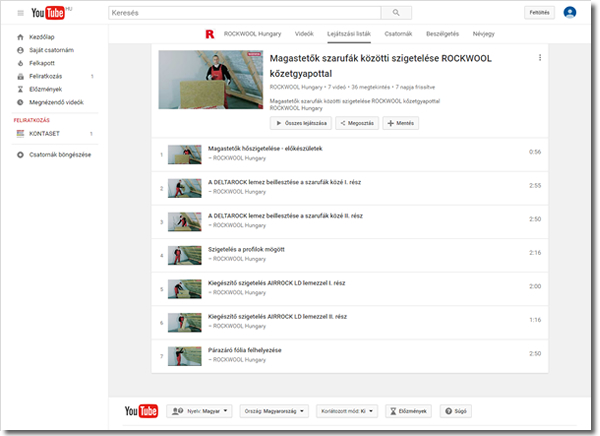This screenshot has height=436, width=600.
Task: Click the search magnifier button
Action: tap(396, 13)
